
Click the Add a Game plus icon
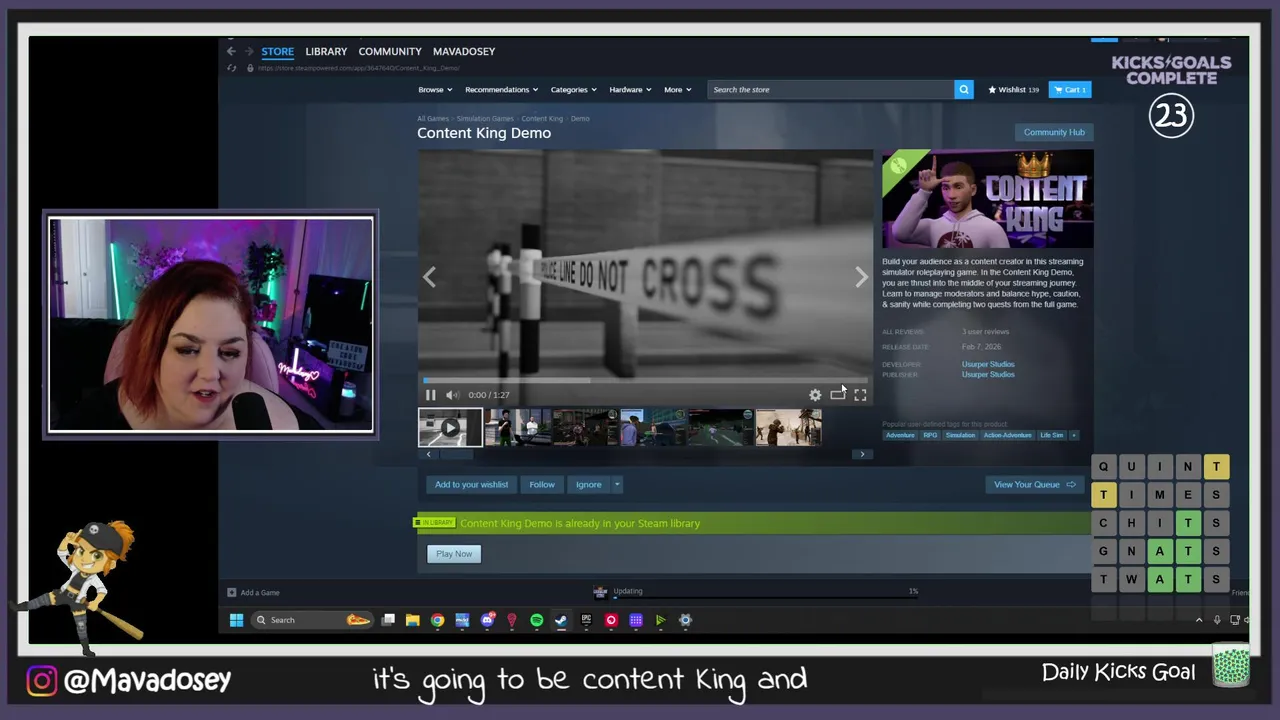(232, 593)
